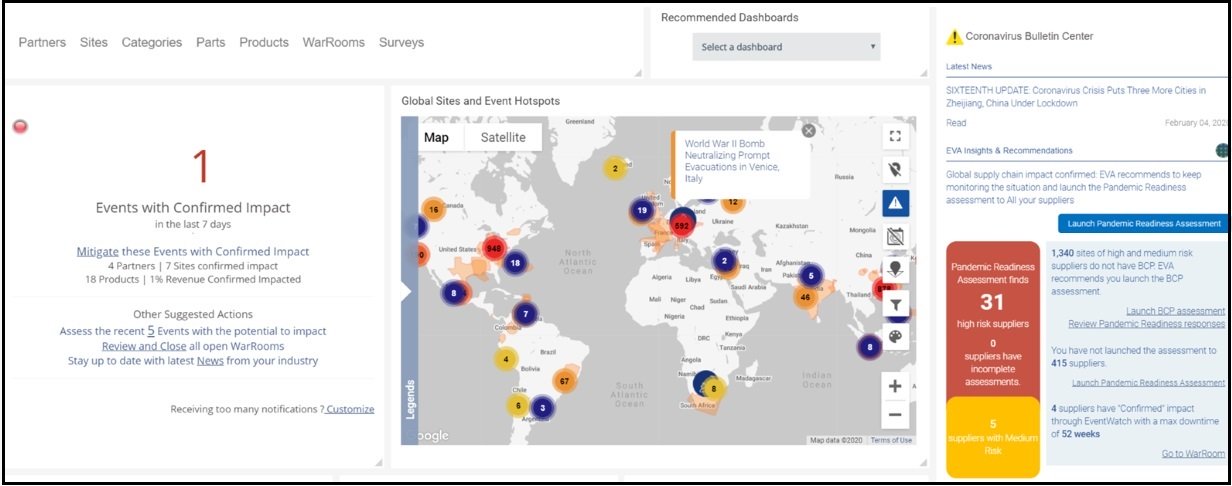Select the 46 cluster over India
Screen dimensions: 1232x486
pos(806,296)
